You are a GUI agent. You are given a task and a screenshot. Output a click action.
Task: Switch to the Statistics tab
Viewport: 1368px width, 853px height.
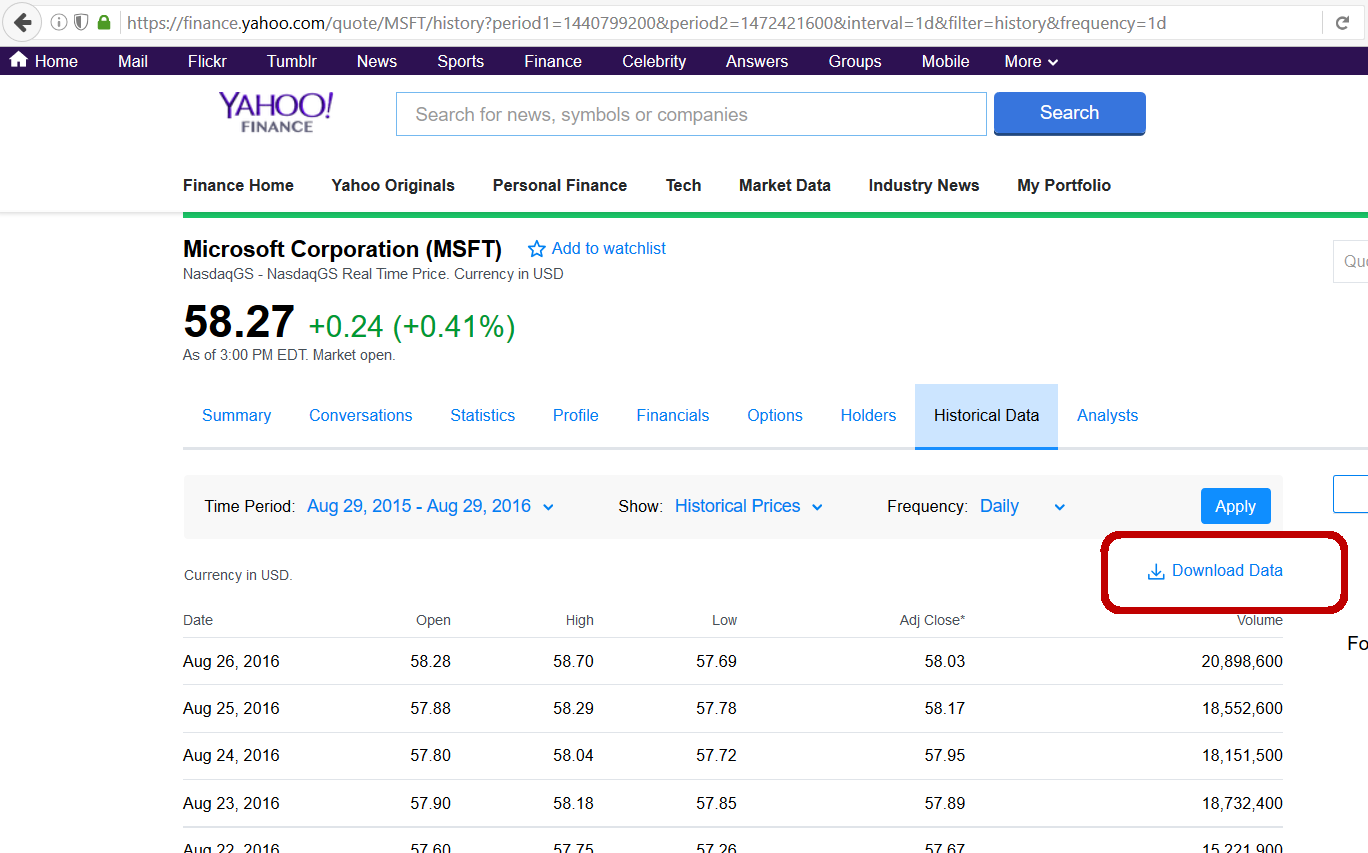point(482,415)
